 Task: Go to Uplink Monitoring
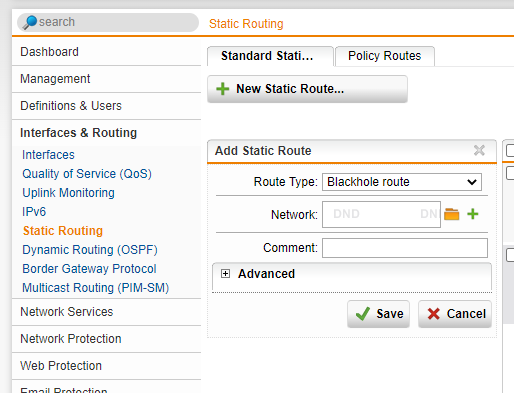click(x=68, y=193)
